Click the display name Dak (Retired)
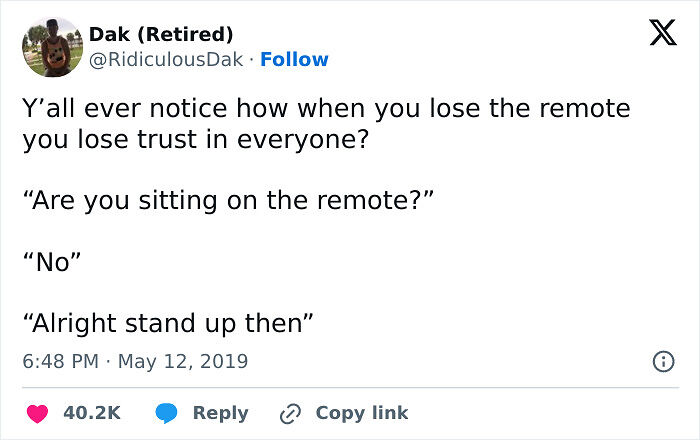700x440 pixels. click(161, 35)
